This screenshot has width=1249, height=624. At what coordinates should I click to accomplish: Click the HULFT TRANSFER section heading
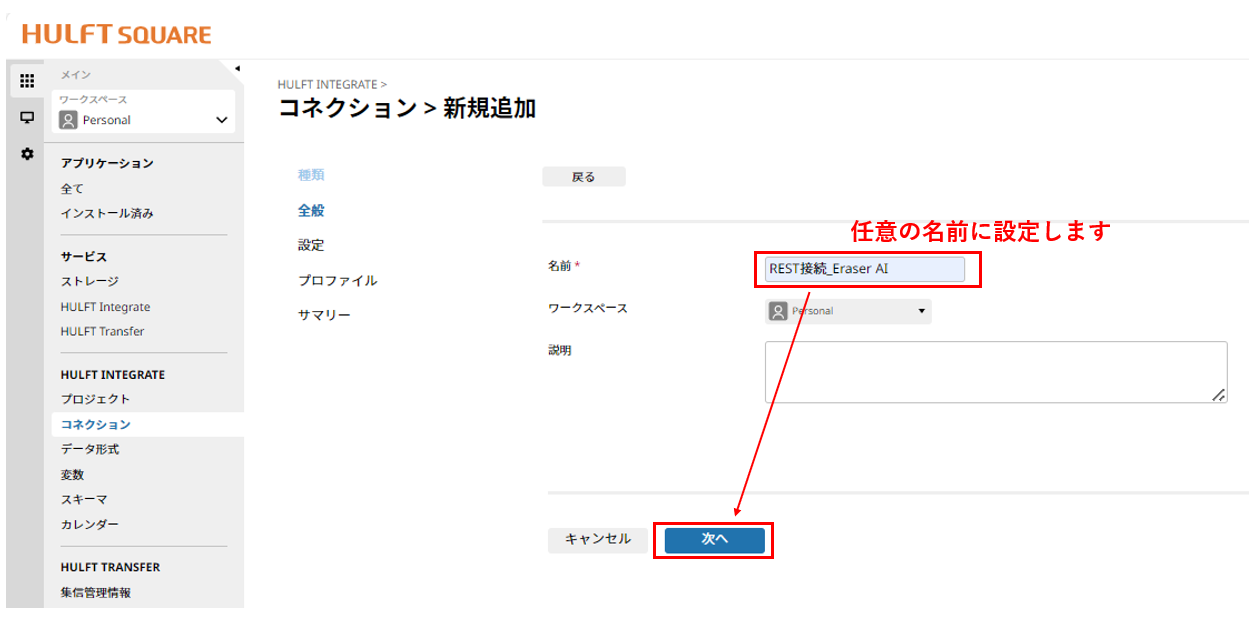click(110, 567)
